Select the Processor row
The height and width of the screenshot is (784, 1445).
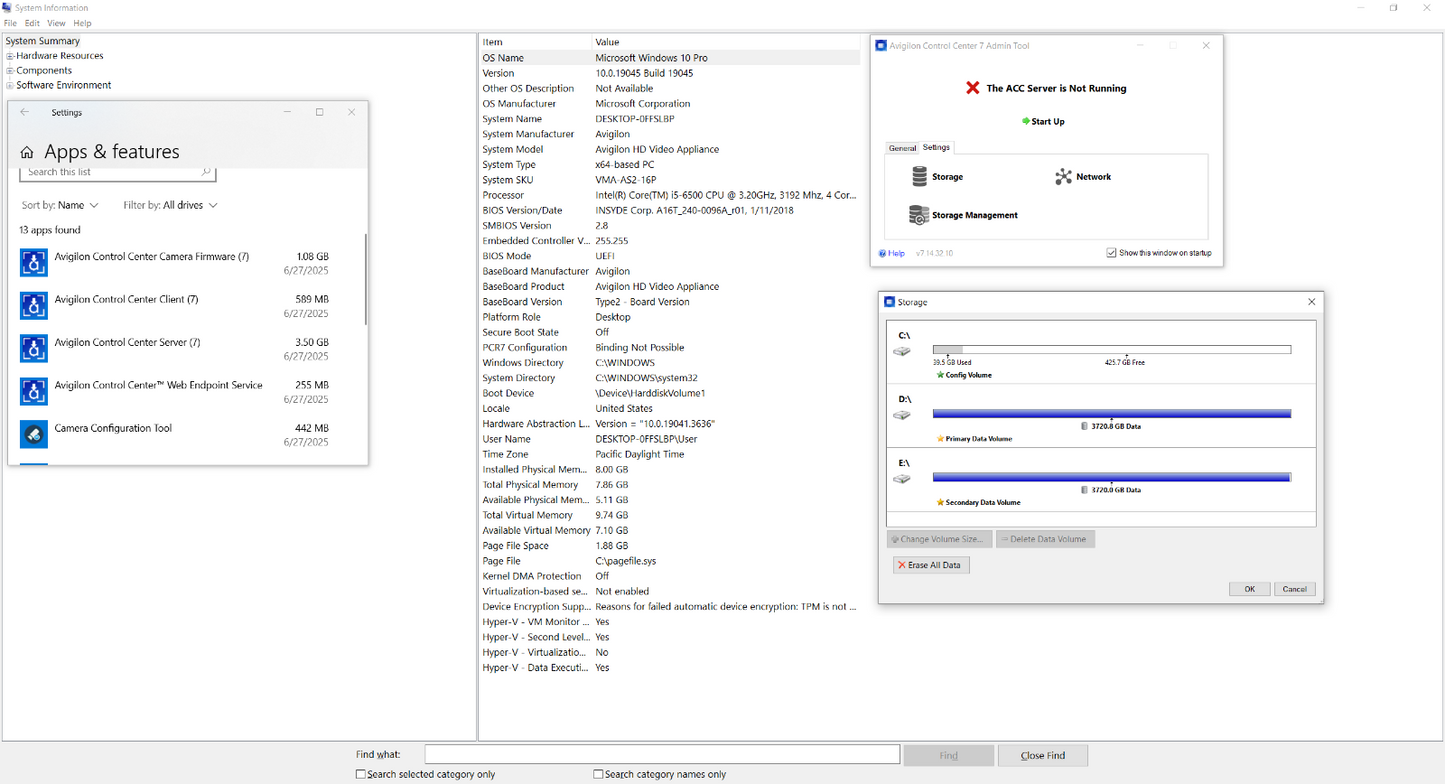pyautogui.click(x=670, y=195)
